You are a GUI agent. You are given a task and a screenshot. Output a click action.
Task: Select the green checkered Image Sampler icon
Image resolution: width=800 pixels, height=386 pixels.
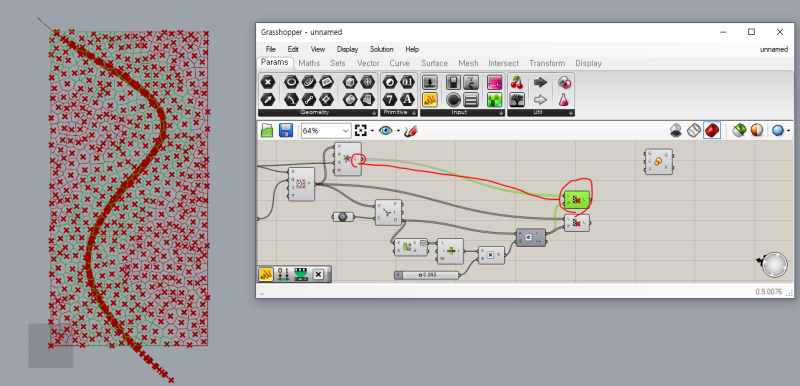(x=494, y=99)
